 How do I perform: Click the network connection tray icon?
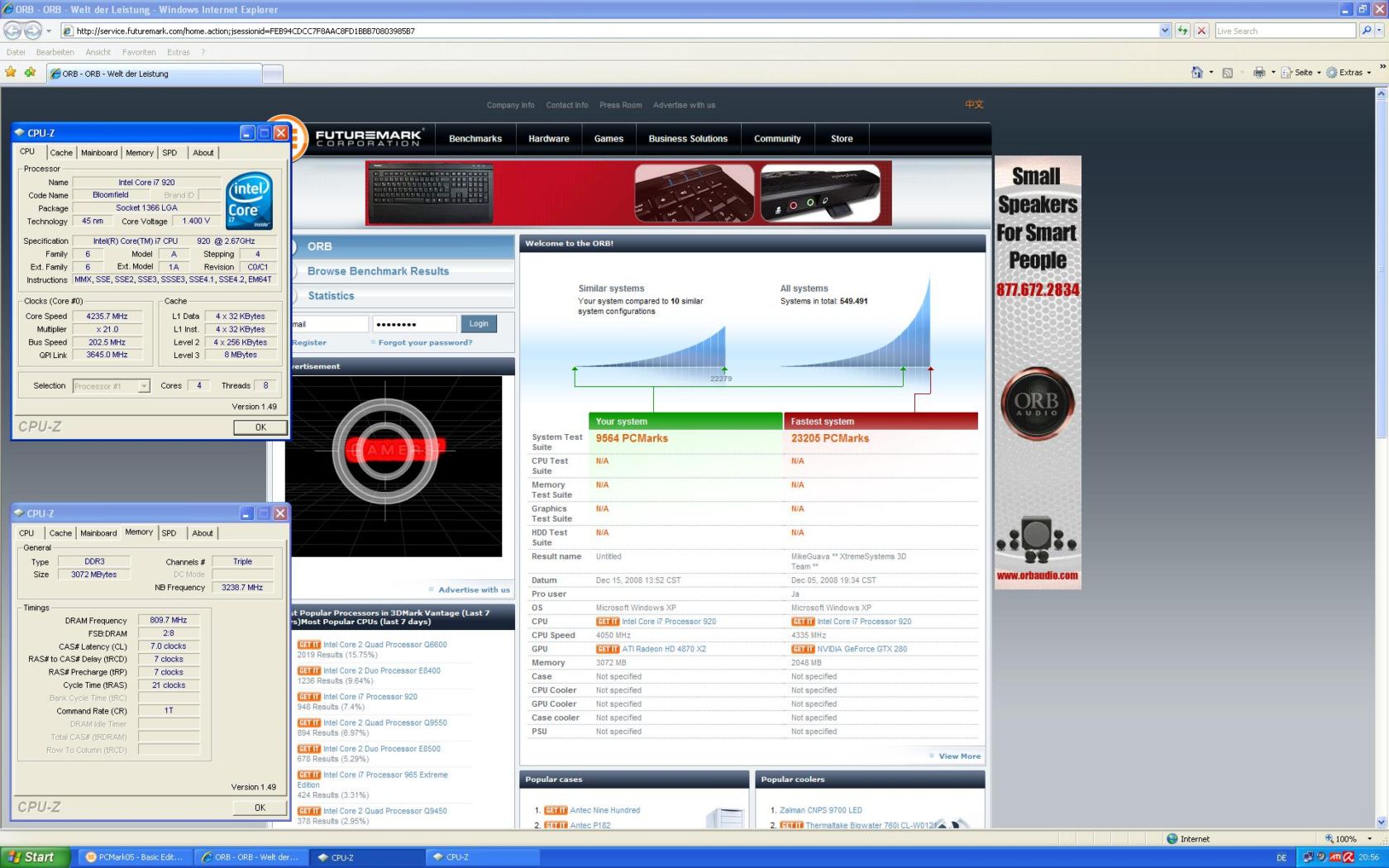pos(1308,857)
